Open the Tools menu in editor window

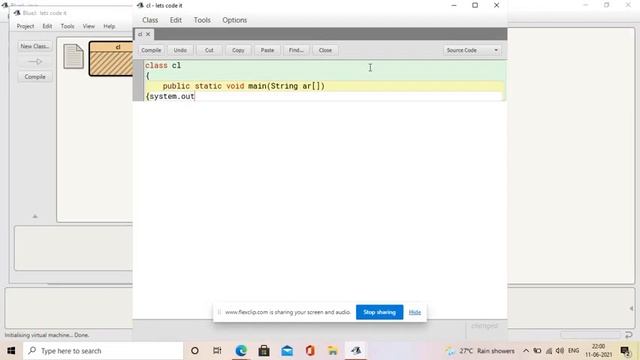click(x=202, y=20)
